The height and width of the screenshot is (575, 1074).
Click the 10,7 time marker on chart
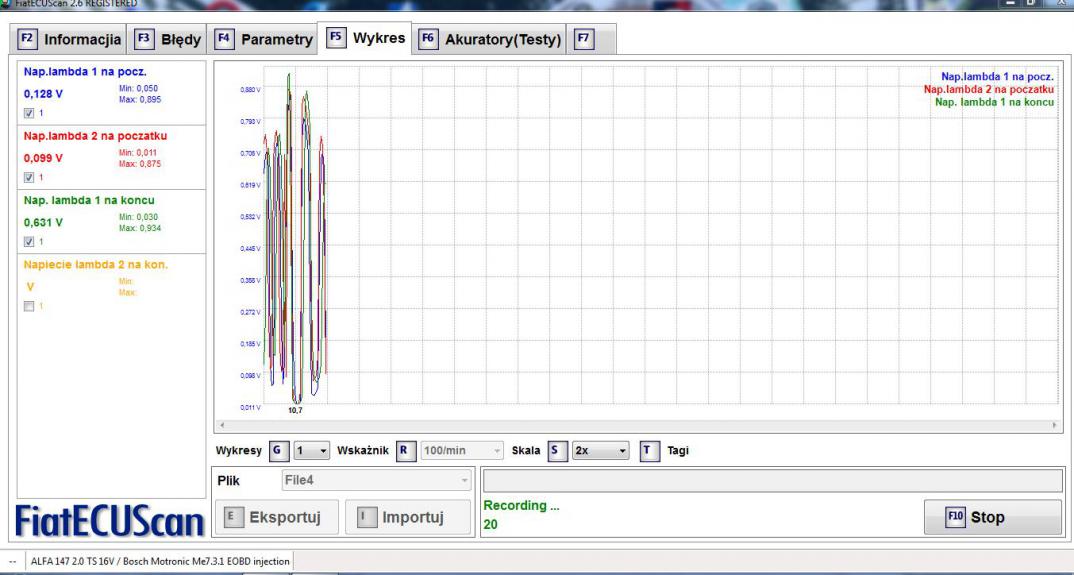pos(295,410)
